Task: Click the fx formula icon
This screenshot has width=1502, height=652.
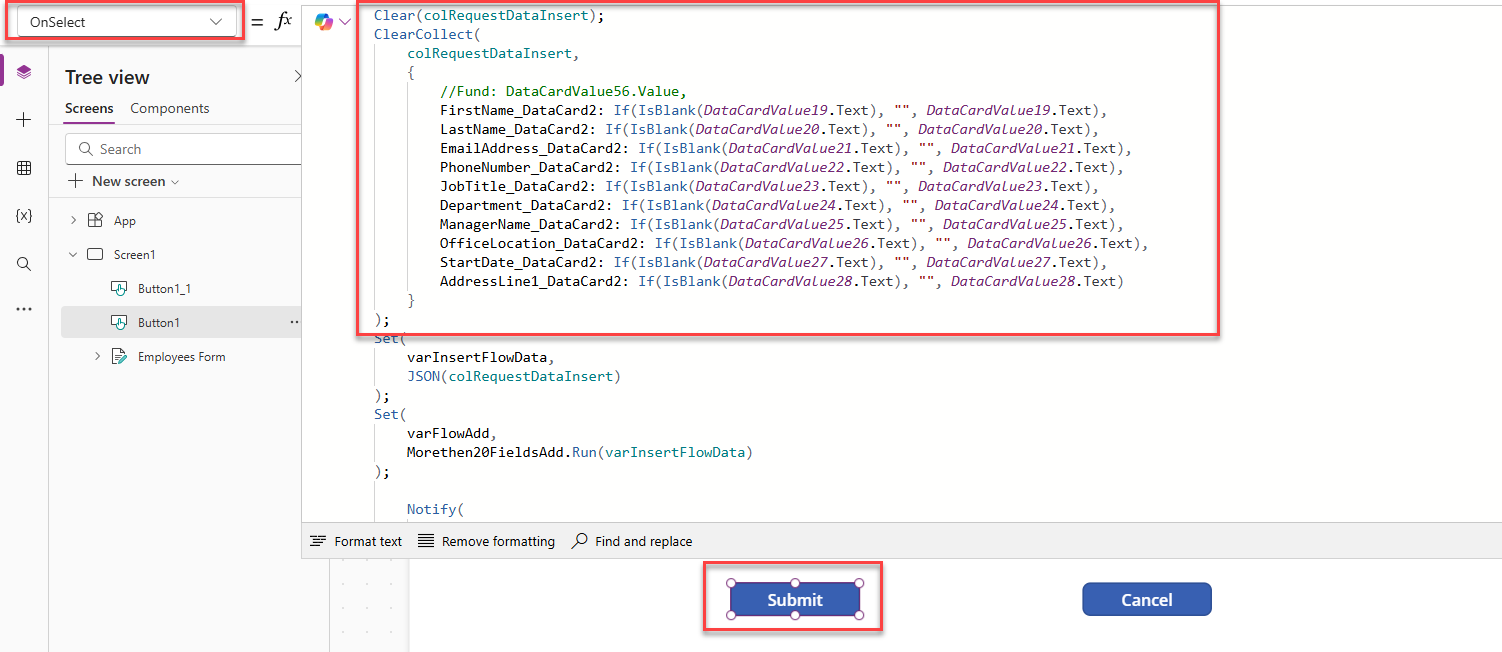Action: 283,22
